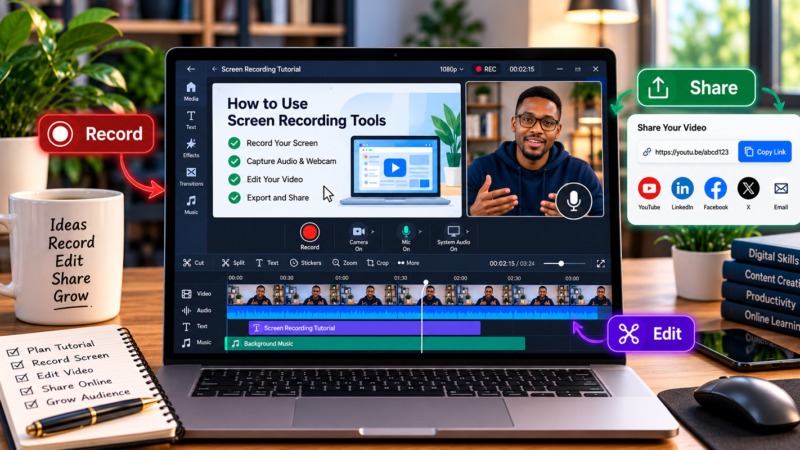Select the Video track icon
The height and width of the screenshot is (450, 800).
pos(186,294)
